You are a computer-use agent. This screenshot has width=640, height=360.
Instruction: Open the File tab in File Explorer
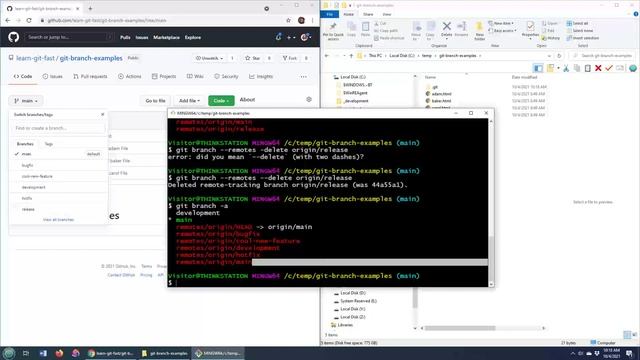click(329, 14)
